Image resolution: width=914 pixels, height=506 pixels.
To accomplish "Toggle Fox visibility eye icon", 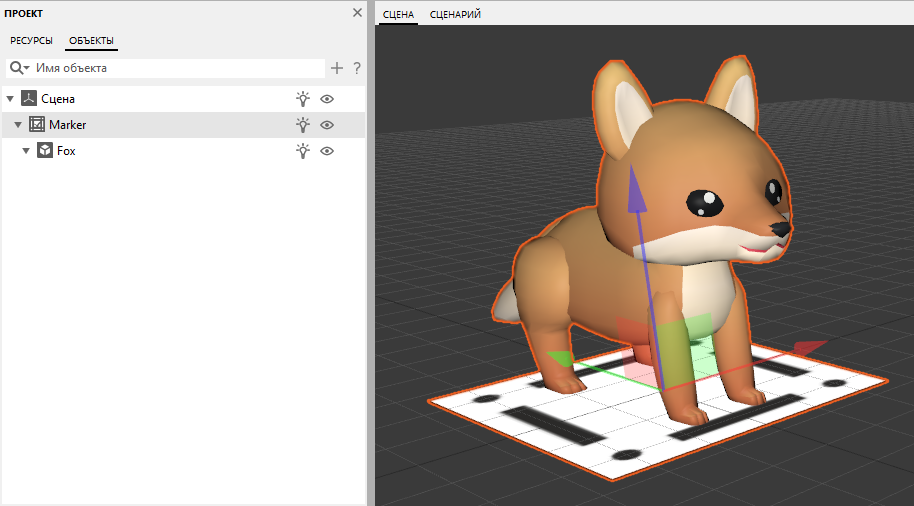I will pyautogui.click(x=327, y=151).
